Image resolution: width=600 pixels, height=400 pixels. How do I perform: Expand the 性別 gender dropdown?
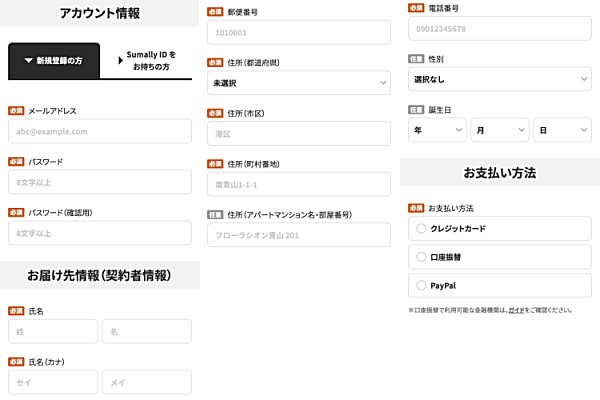click(x=499, y=79)
